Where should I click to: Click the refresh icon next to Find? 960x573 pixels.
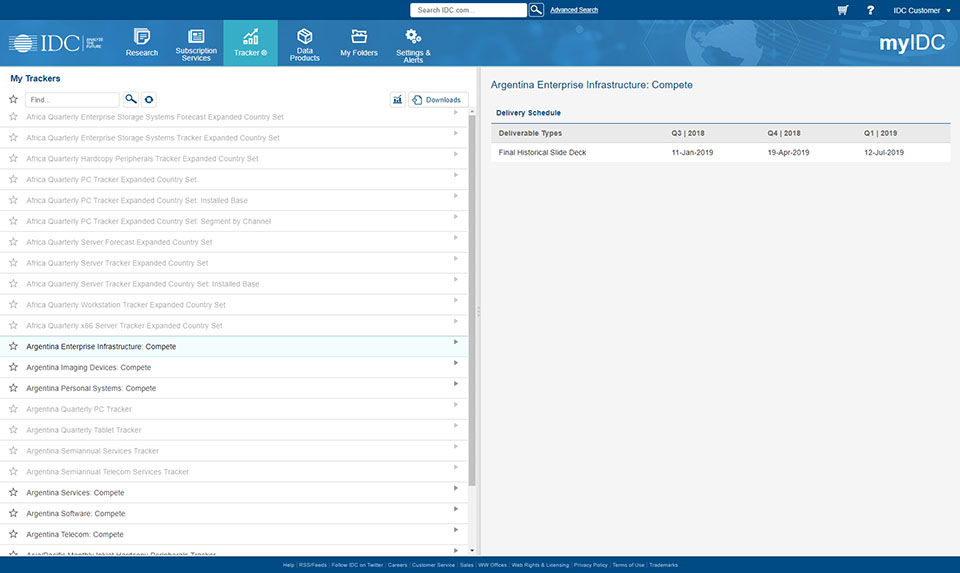(149, 99)
